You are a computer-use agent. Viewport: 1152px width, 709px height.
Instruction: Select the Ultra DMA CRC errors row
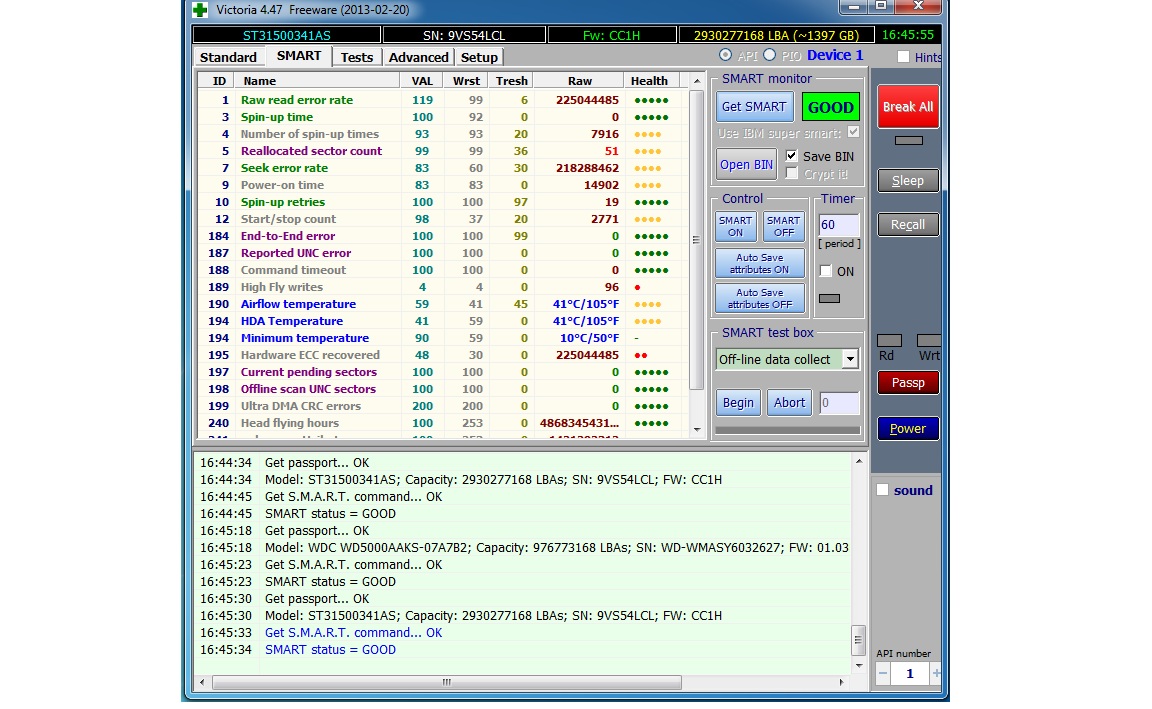pos(443,406)
